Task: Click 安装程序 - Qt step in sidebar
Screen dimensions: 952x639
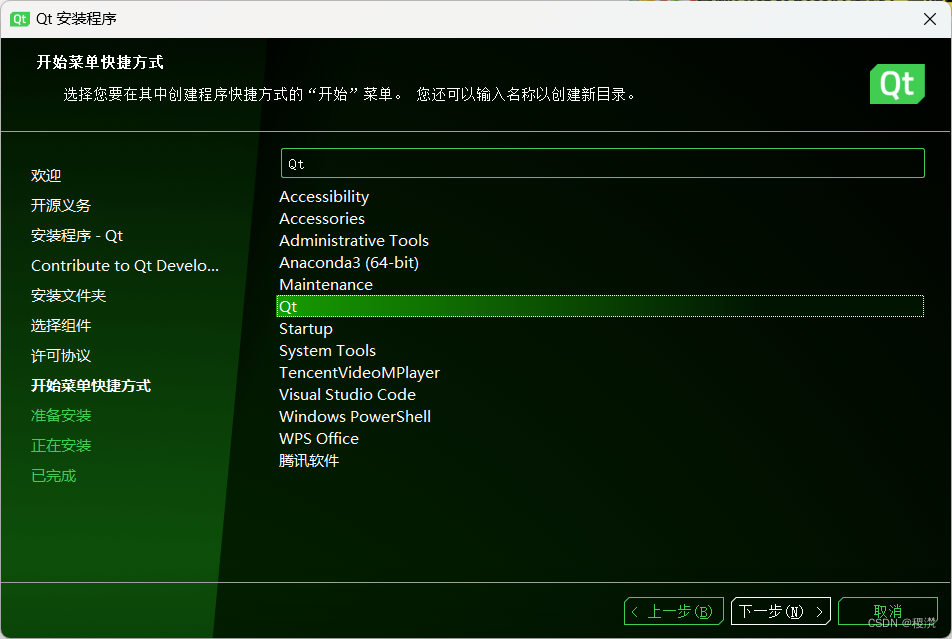Action: click(x=77, y=236)
